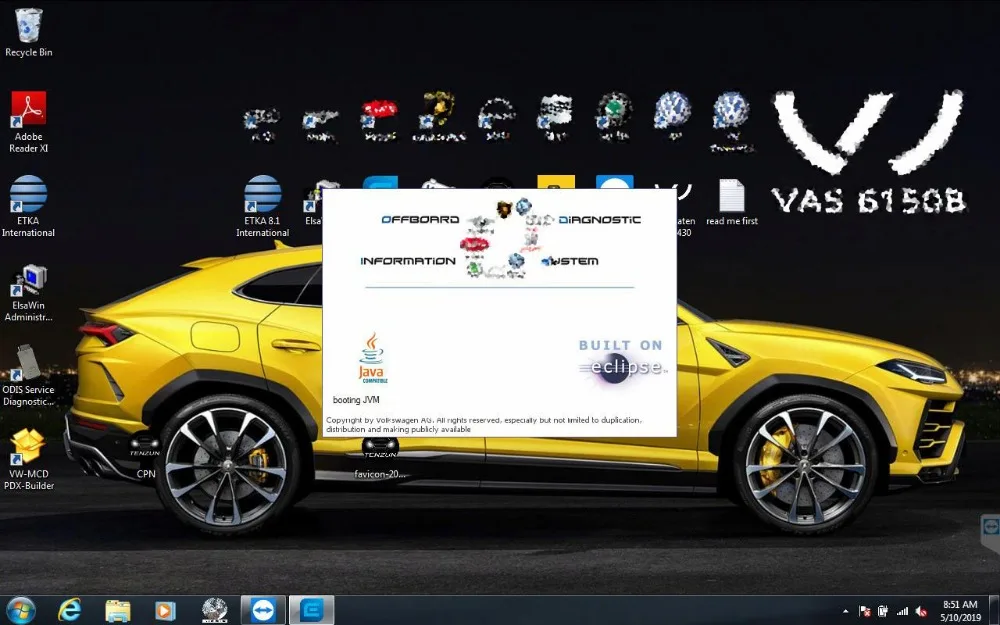
Task: Open the Windows Start menu
Action: point(20,610)
